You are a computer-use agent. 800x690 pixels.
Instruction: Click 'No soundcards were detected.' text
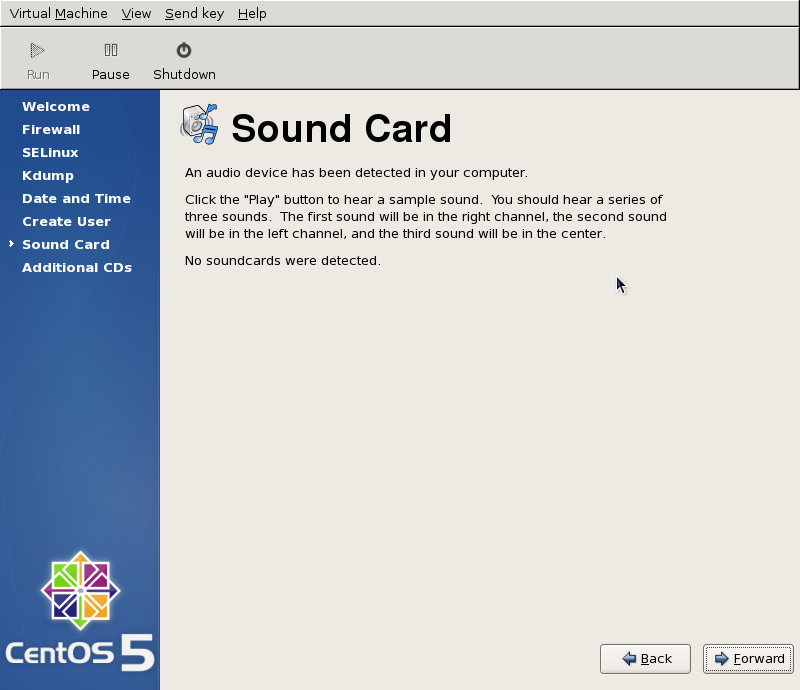point(283,261)
